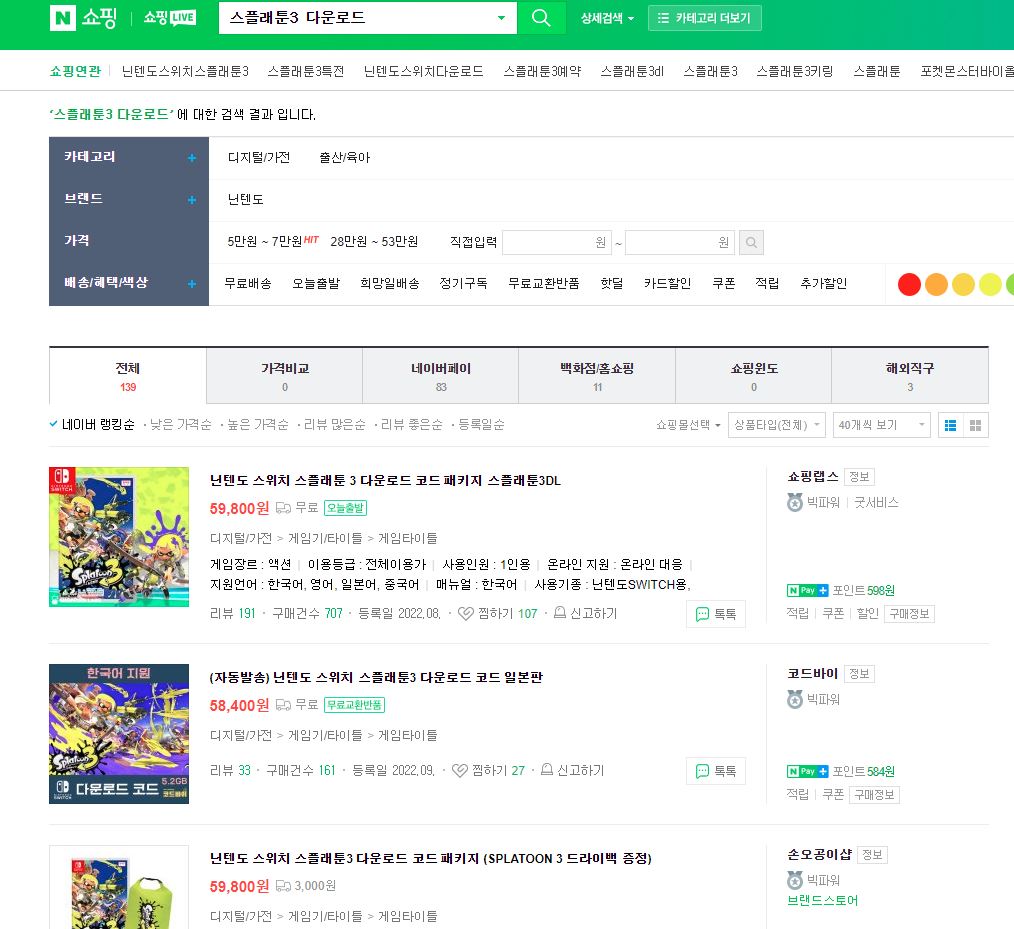Screen dimensions: 1014x929
Task: Open the search box suggestion dropdown arrow
Action: click(501, 18)
